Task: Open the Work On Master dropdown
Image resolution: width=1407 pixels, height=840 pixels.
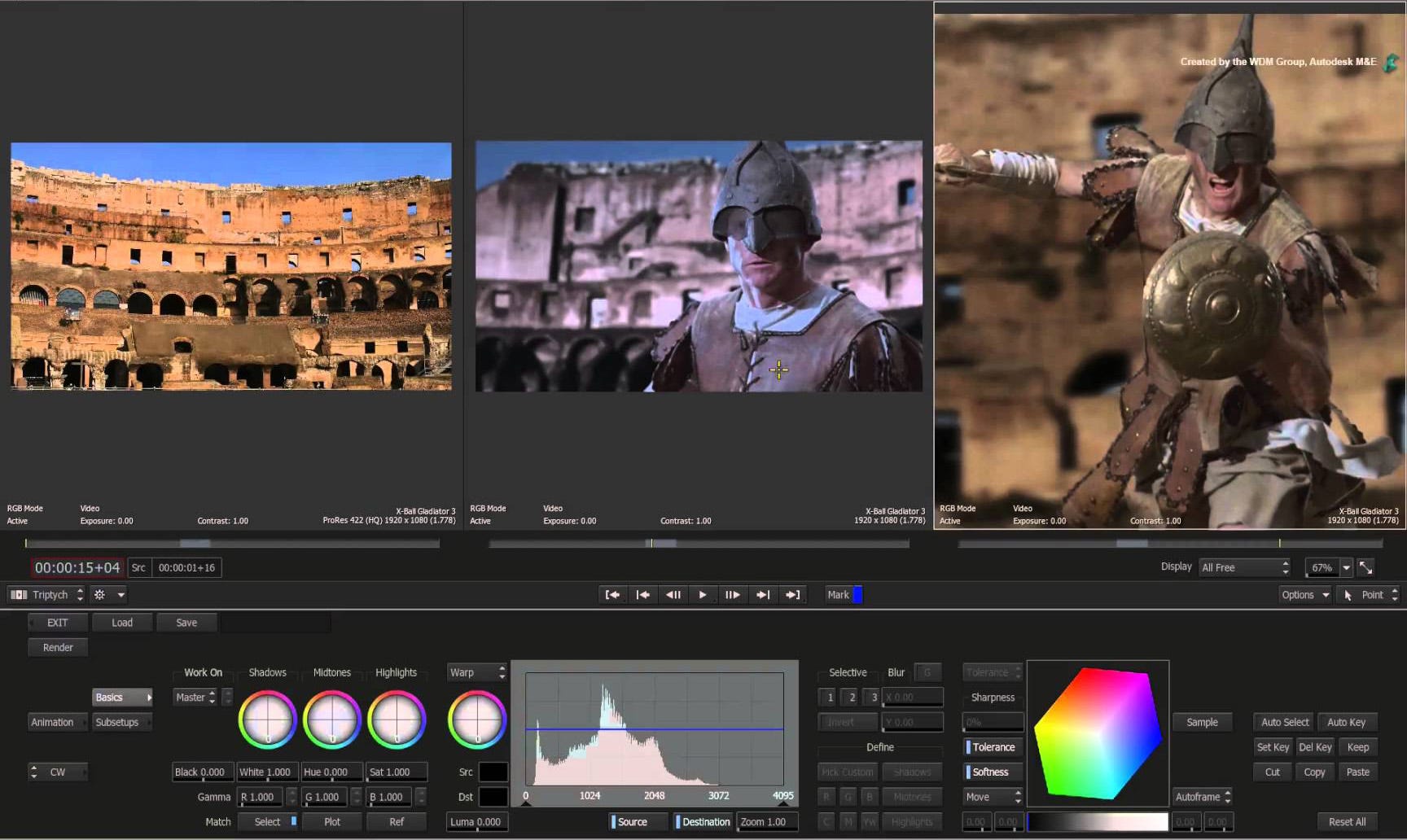Action: pyautogui.click(x=195, y=698)
